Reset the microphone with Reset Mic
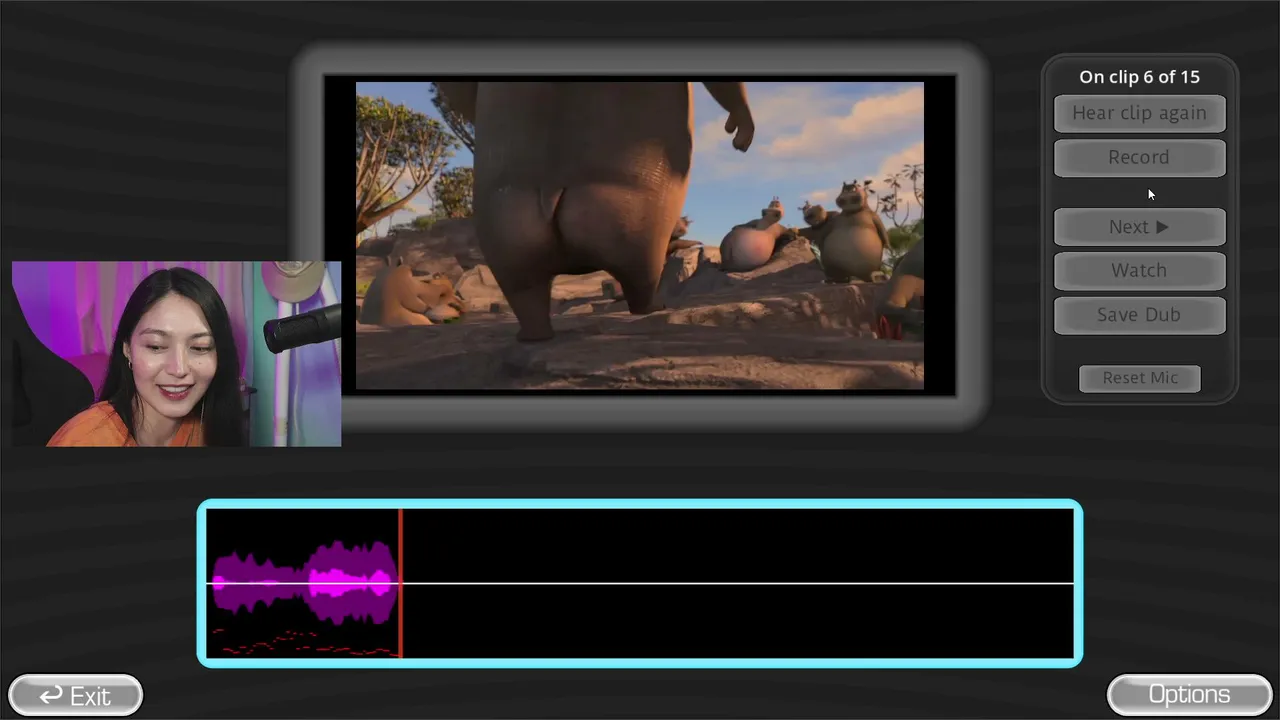The height and width of the screenshot is (720, 1280). pyautogui.click(x=1140, y=378)
